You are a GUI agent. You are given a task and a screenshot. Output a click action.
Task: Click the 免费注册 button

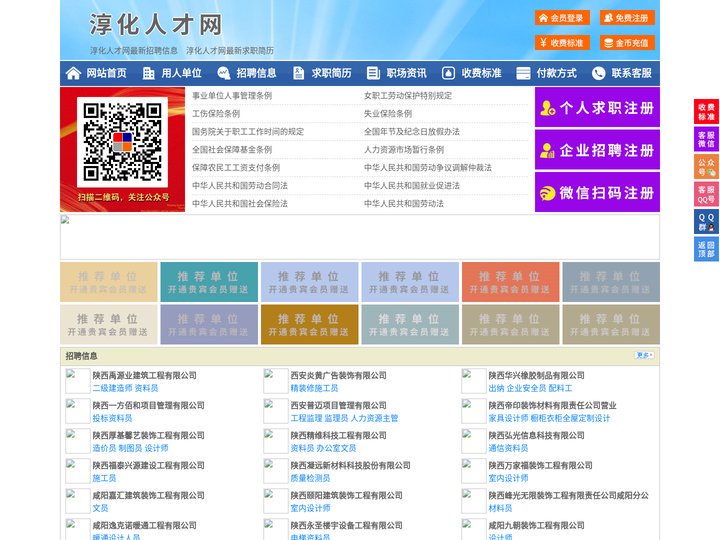coord(627,18)
